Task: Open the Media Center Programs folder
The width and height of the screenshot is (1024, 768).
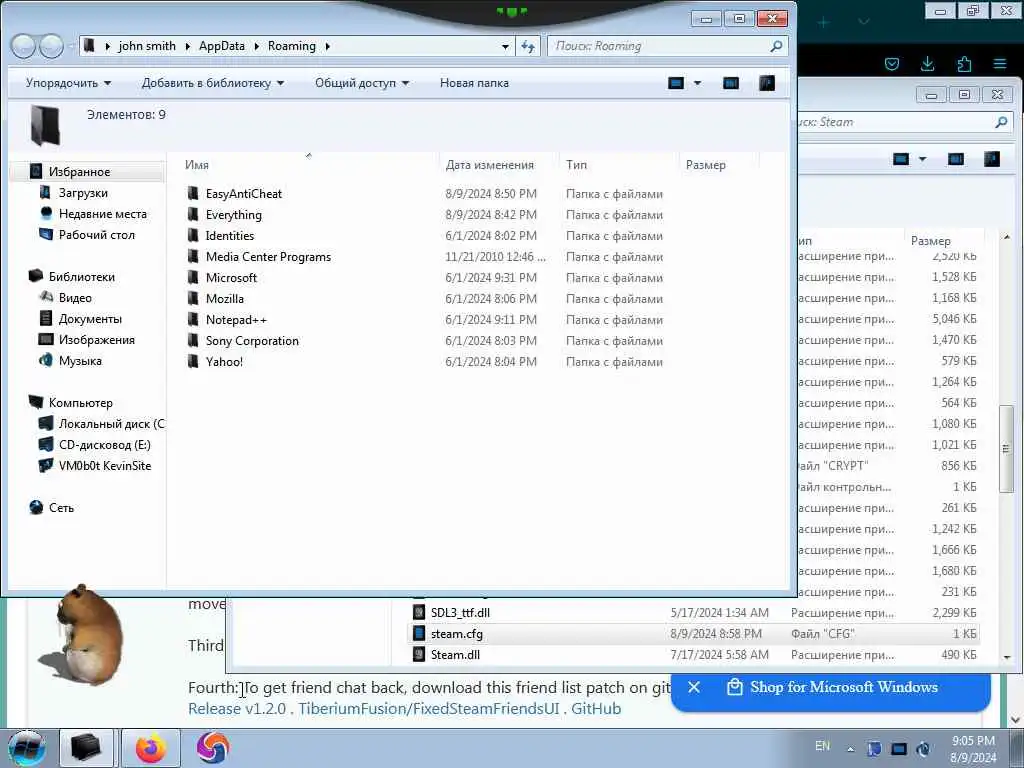Action: tap(268, 257)
